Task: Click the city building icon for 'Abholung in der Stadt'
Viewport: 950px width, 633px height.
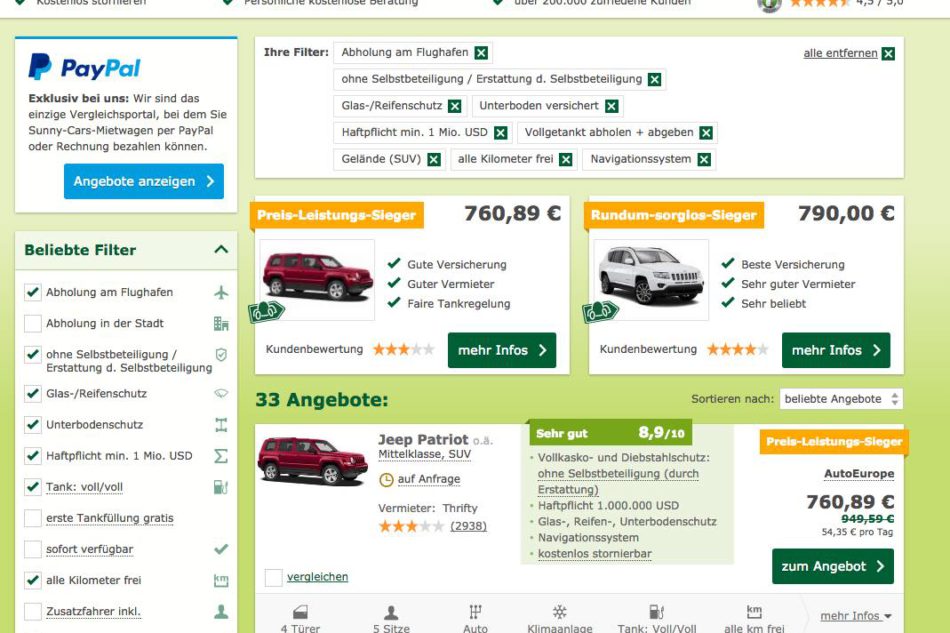Action: [221, 323]
